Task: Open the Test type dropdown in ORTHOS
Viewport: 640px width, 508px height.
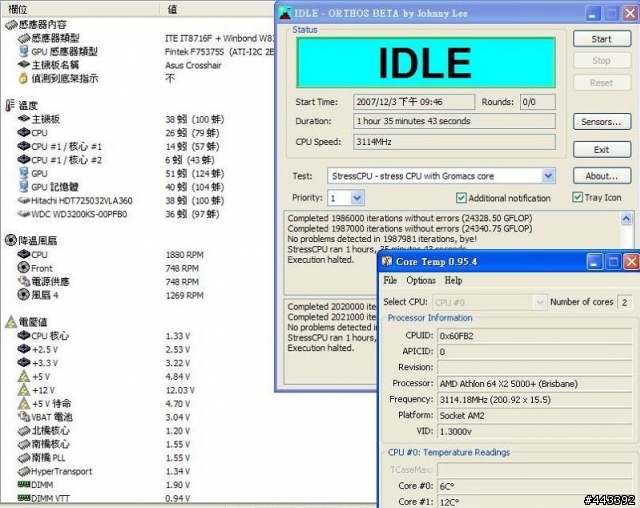Action: 548,176
